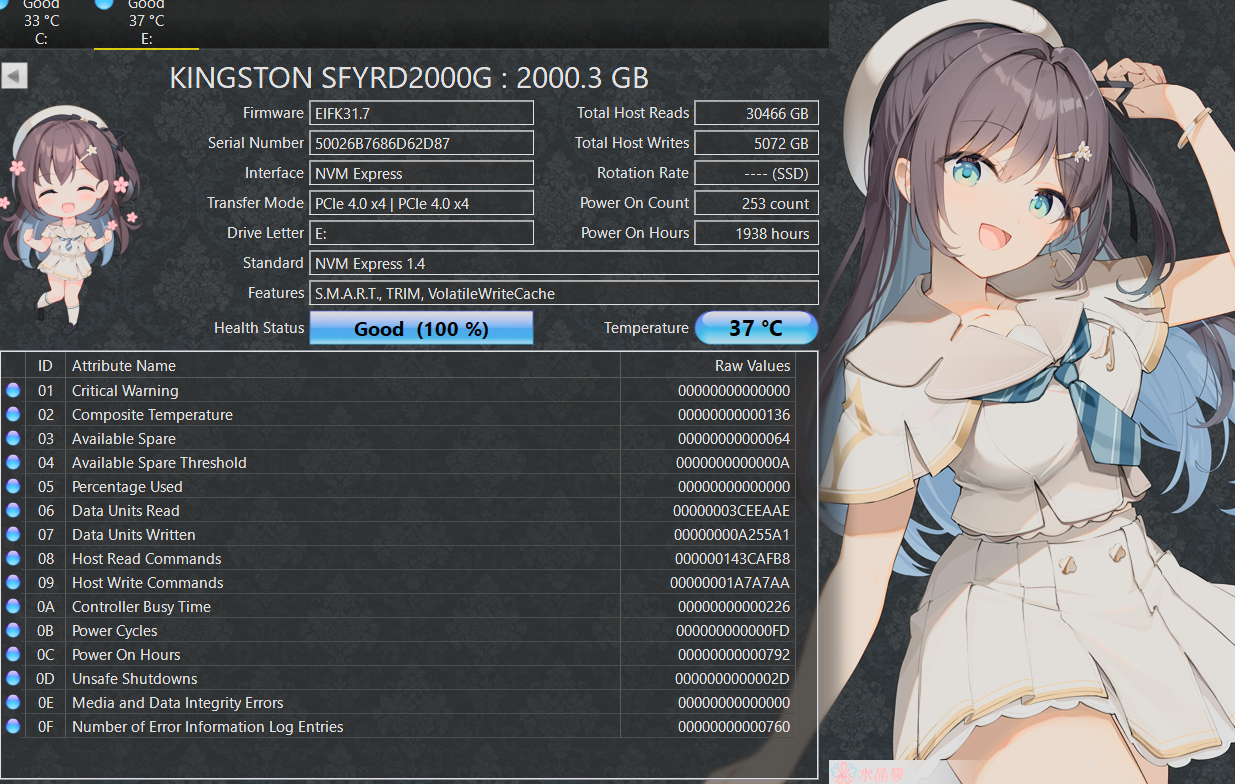
Task: Select drive E: tab showing 37 °C
Action: (146, 23)
